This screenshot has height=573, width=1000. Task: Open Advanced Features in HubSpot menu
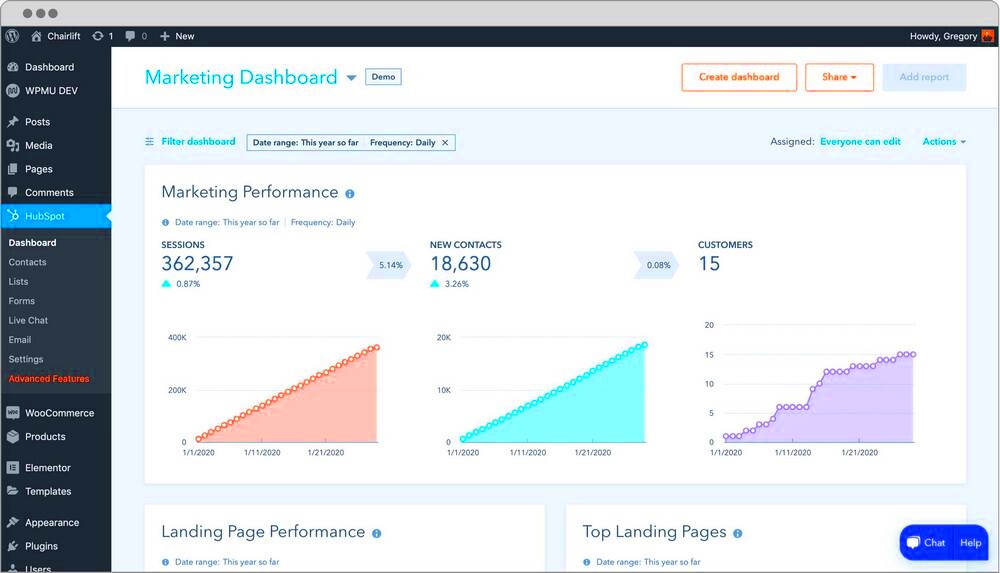click(x=49, y=379)
